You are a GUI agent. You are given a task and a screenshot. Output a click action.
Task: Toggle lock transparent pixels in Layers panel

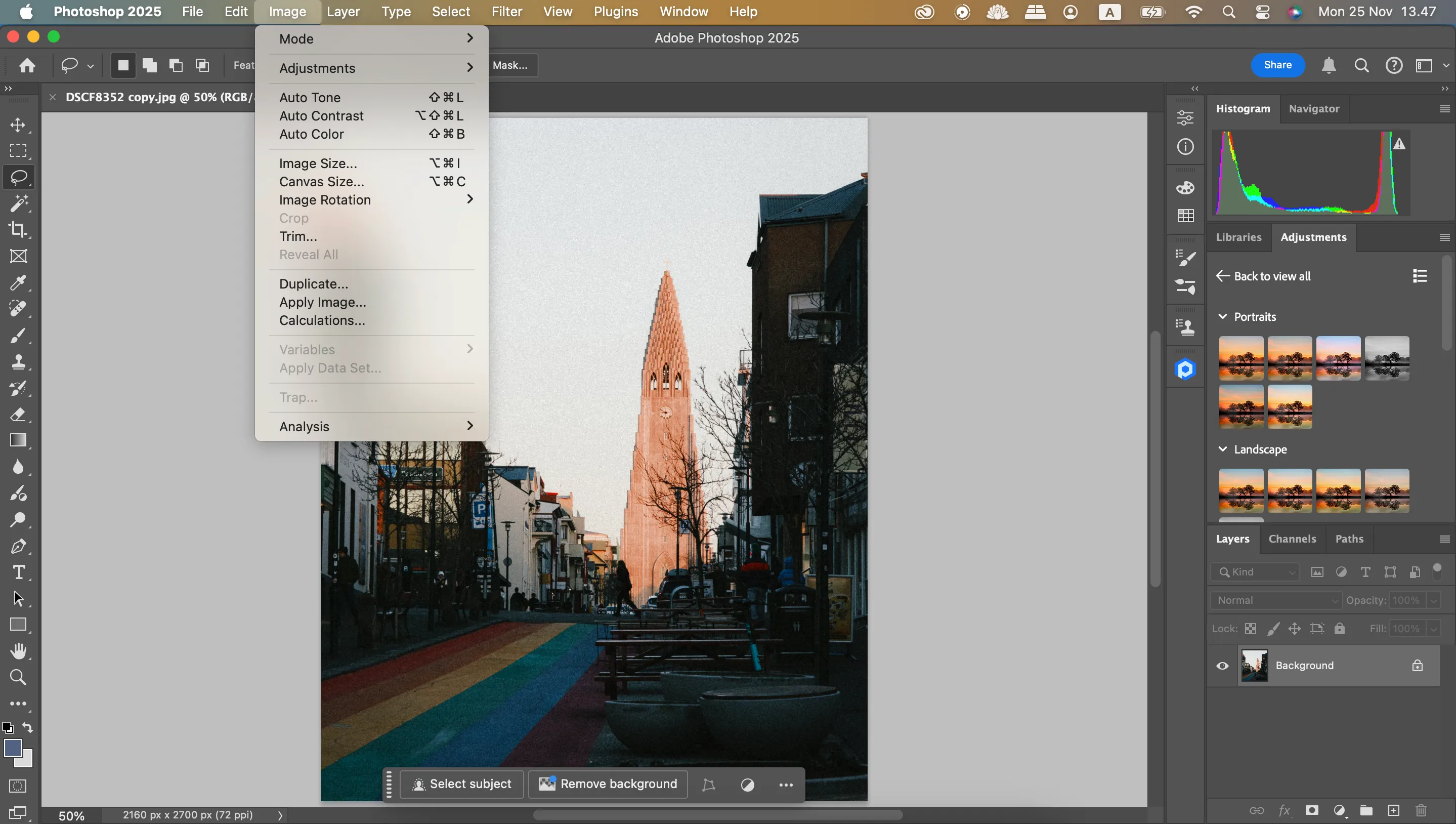tap(1251, 628)
